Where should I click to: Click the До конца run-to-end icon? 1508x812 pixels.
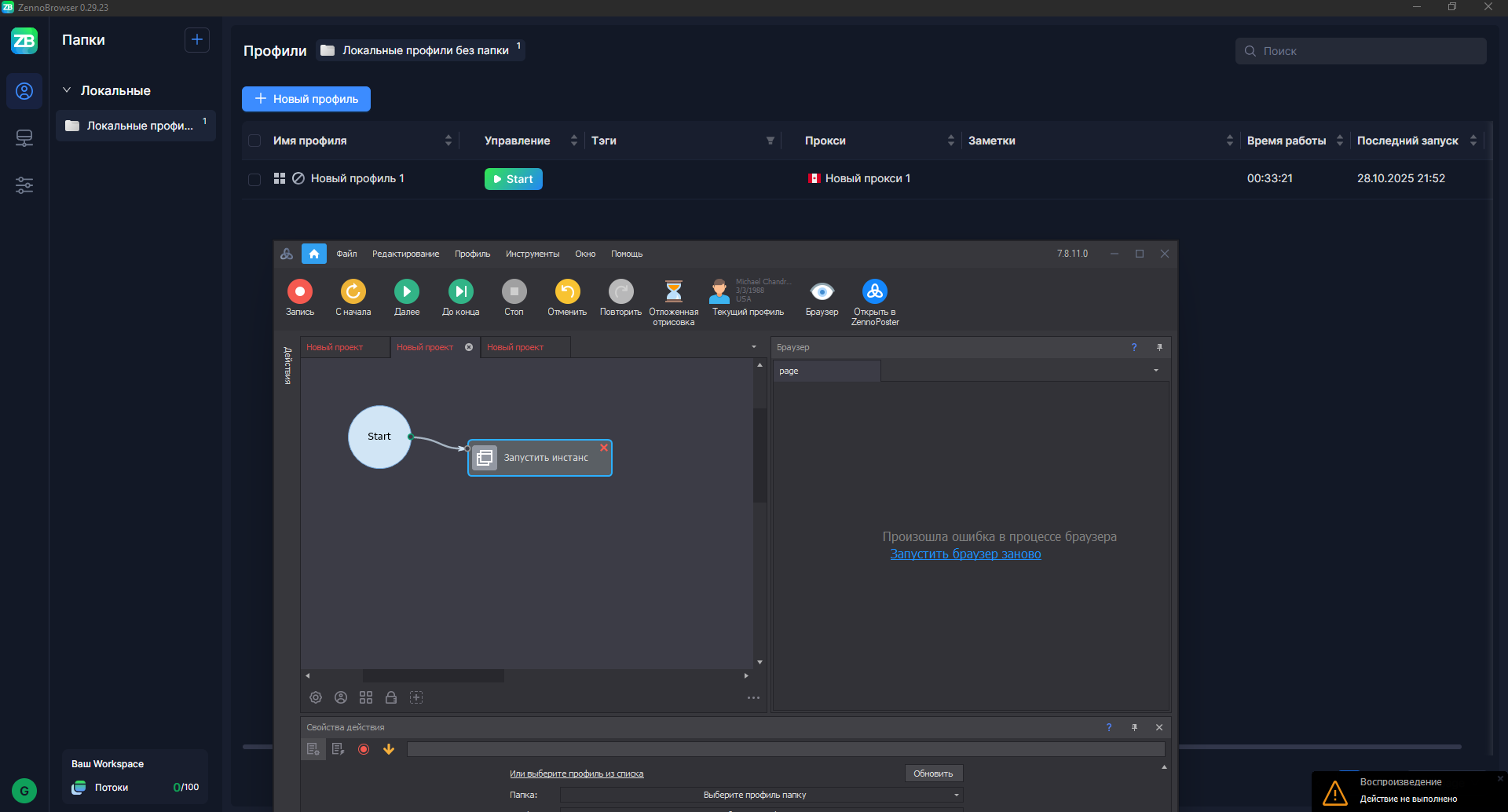click(460, 291)
